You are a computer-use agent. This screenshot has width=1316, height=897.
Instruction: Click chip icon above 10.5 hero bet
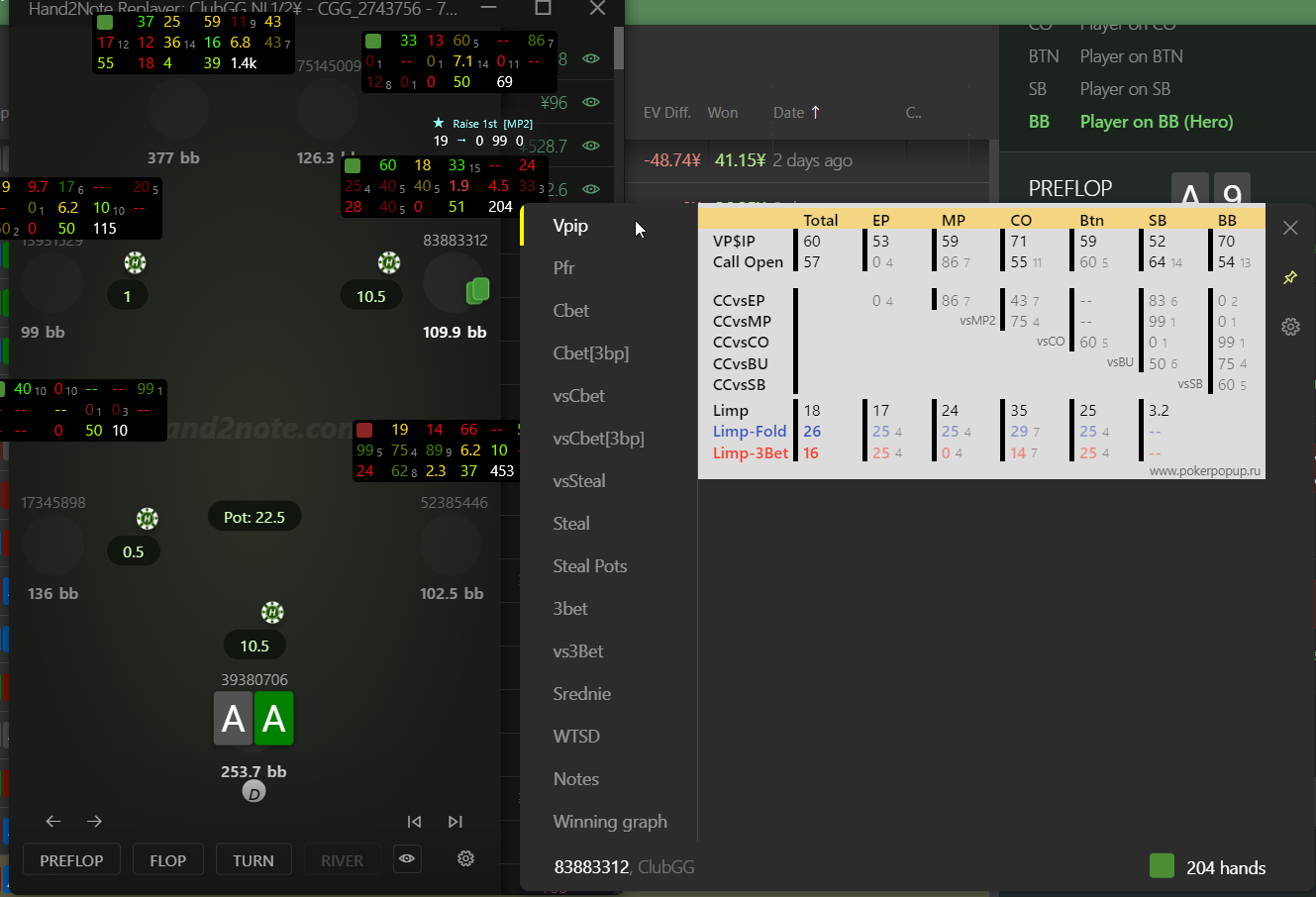[272, 613]
